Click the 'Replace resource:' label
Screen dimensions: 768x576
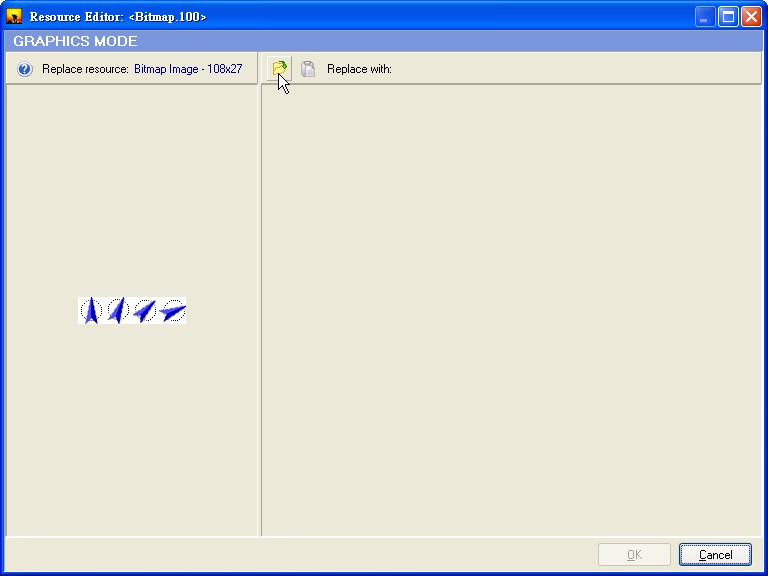tap(85, 69)
